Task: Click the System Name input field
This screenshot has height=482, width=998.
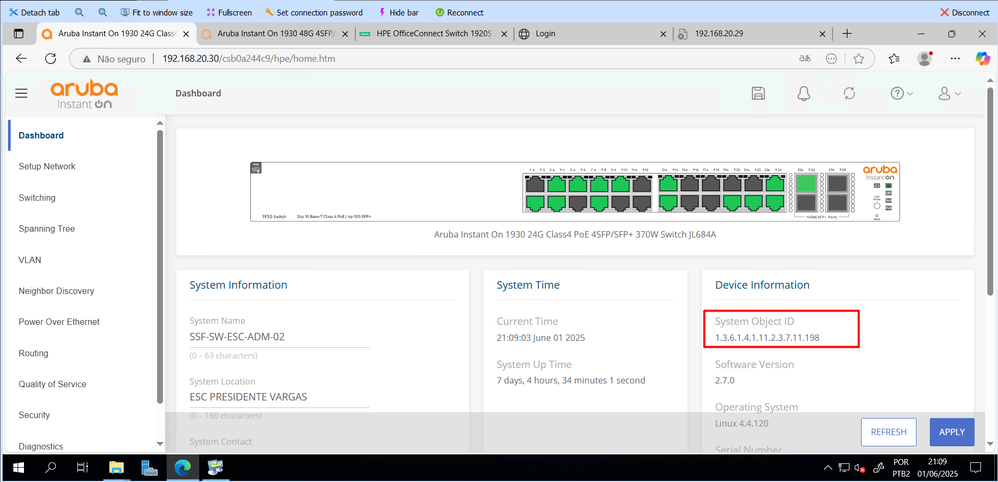Action: [279, 337]
